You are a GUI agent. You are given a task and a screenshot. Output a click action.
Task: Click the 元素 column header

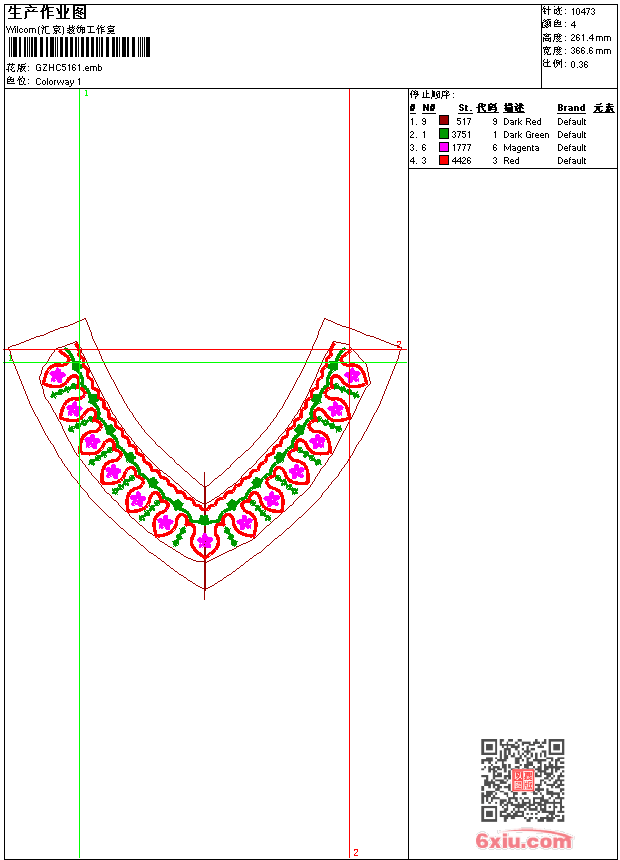coord(604,108)
